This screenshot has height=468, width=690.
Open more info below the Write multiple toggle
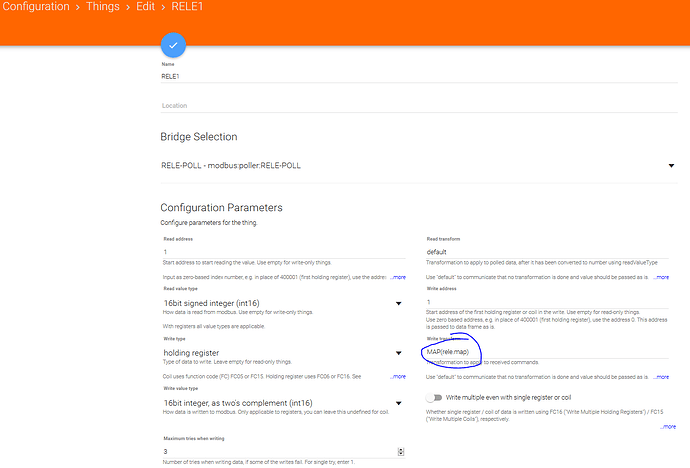[668, 426]
